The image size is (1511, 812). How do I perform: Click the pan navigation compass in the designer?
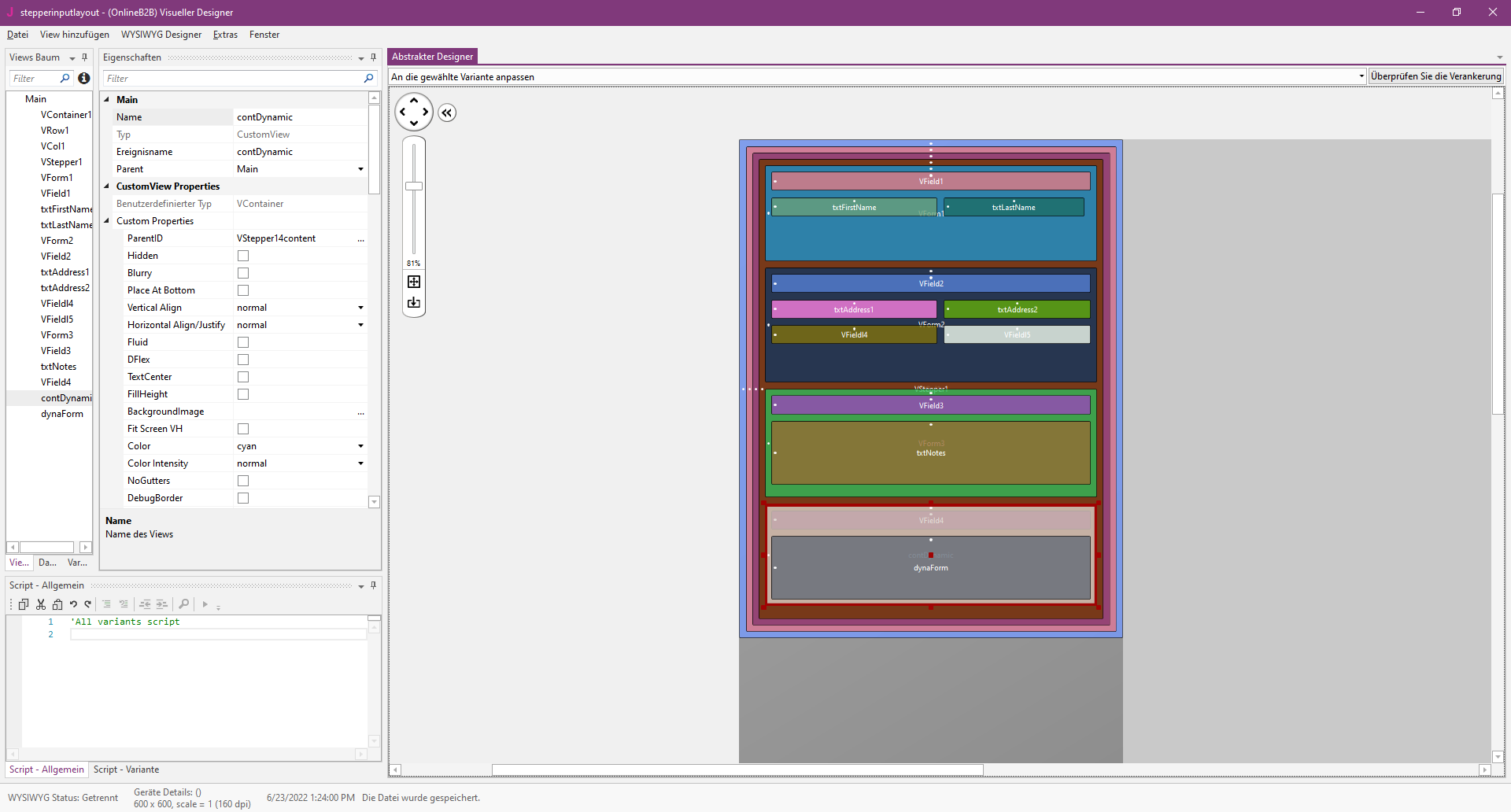[413, 112]
